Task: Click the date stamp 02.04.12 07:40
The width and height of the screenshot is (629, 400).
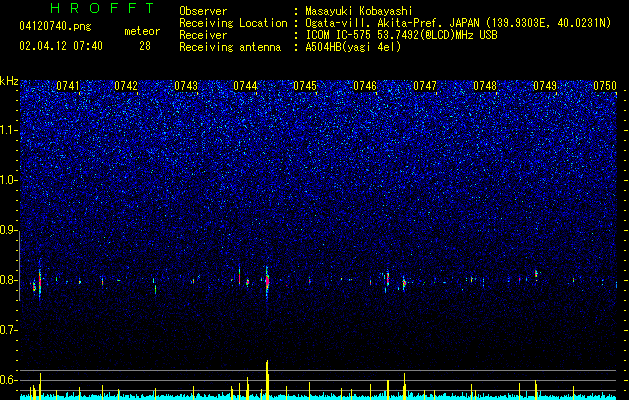Action: click(x=61, y=46)
